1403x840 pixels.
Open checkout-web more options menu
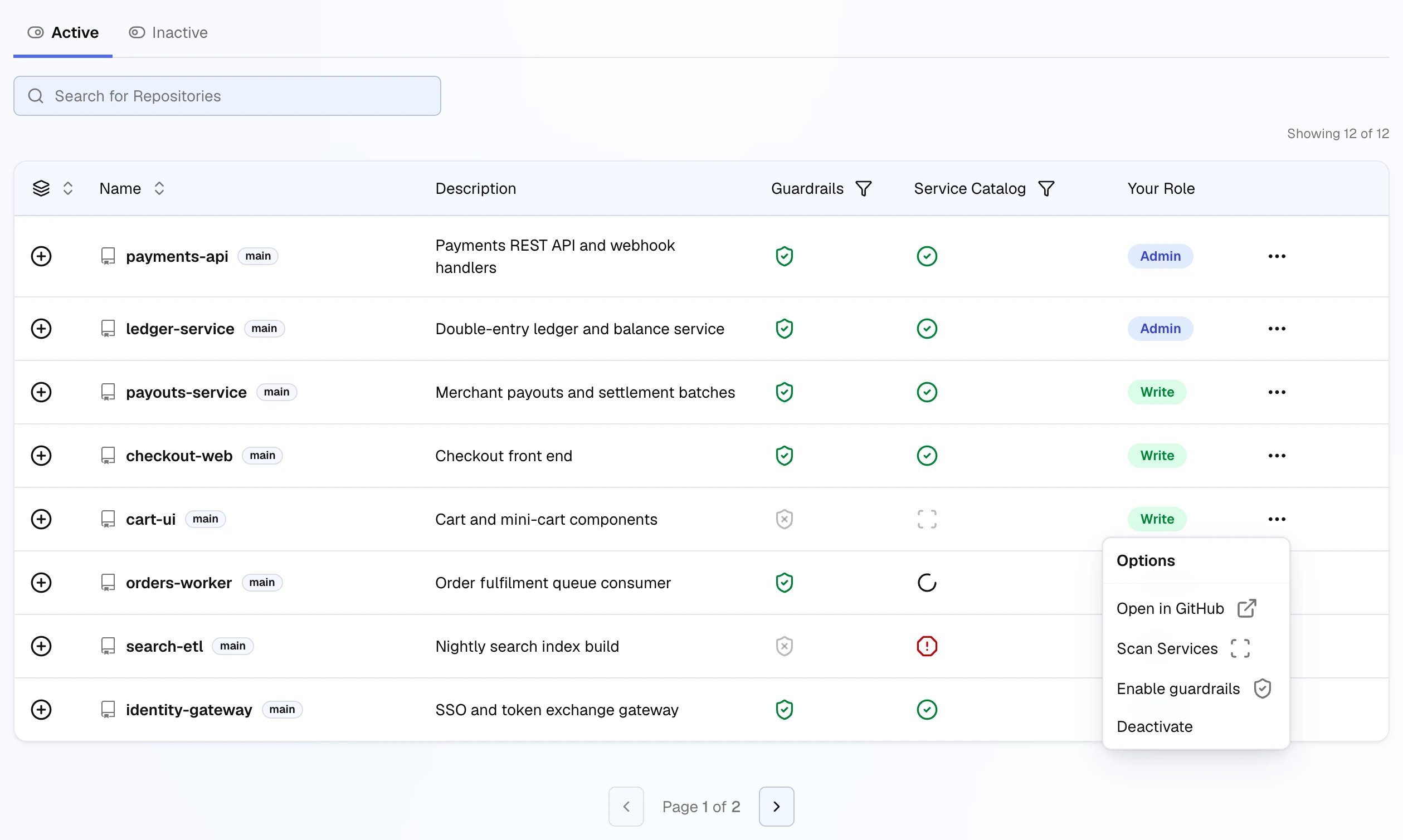[x=1276, y=455]
